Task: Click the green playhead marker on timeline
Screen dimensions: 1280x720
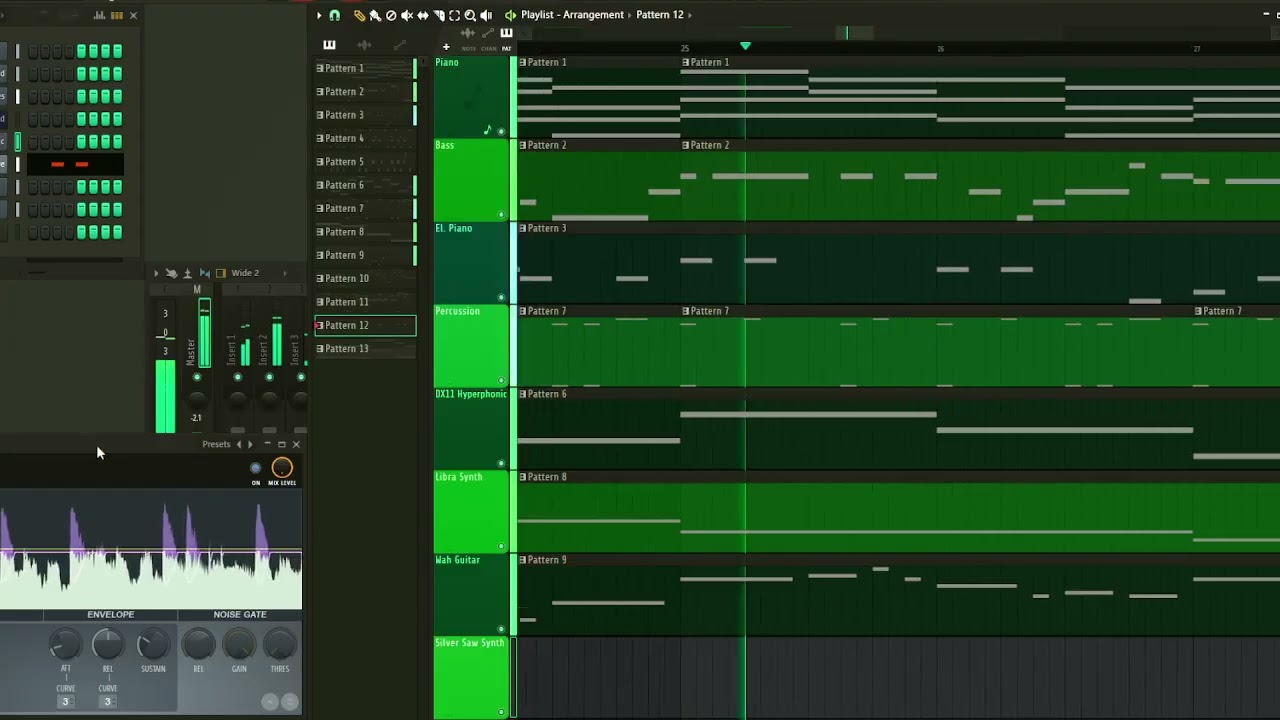Action: 745,46
